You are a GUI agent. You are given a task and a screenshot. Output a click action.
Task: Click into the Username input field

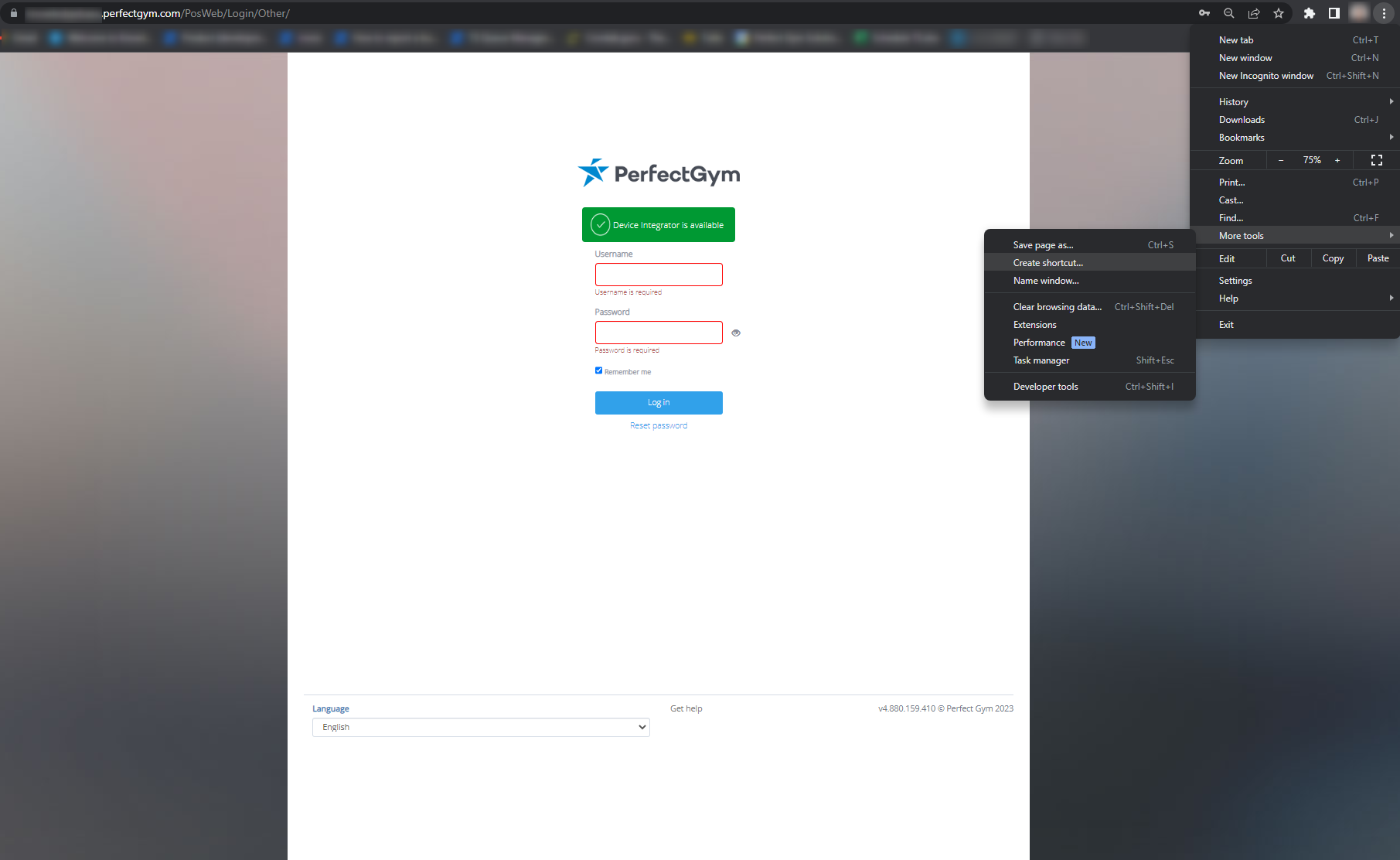pyautogui.click(x=659, y=275)
